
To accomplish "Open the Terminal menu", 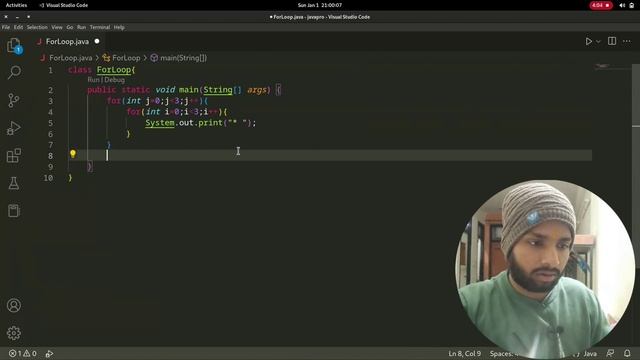I will (x=100, y=27).
